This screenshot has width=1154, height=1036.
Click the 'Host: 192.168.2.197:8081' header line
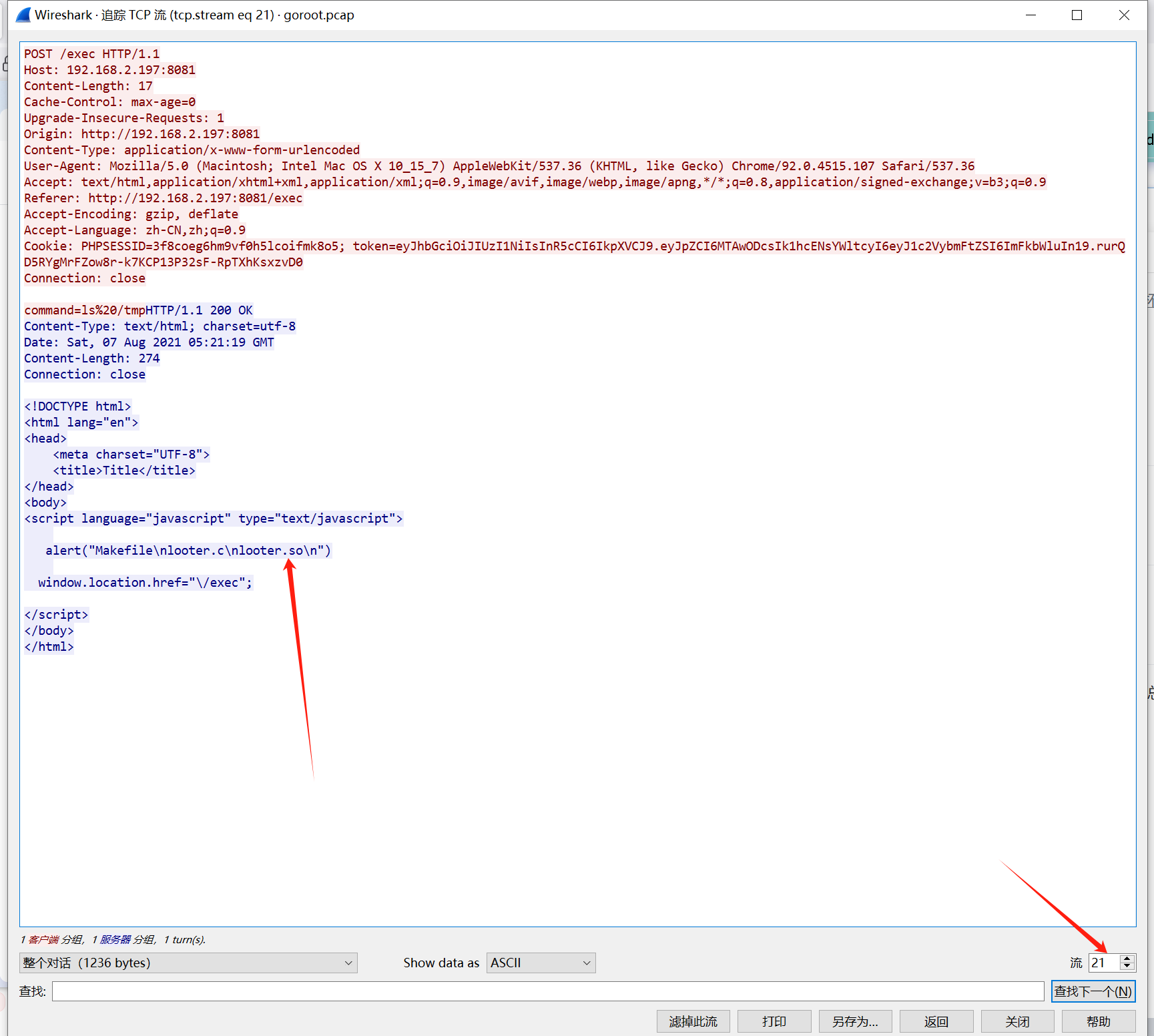pos(110,70)
